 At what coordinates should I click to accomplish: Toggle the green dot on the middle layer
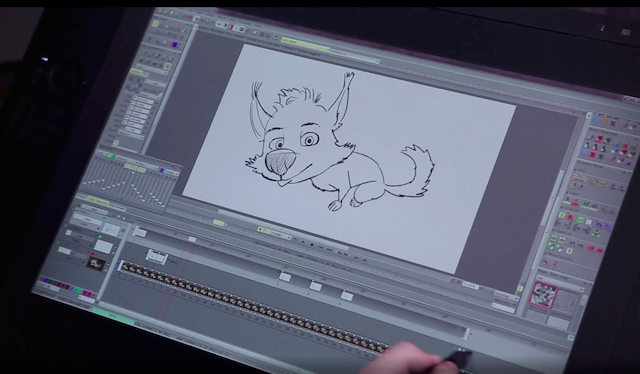[x=100, y=236]
